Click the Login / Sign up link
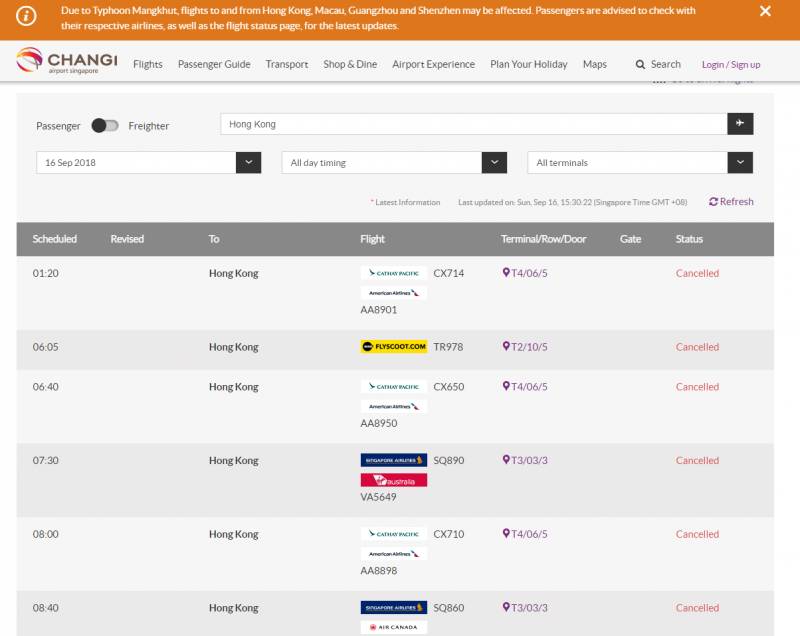 tap(730, 64)
